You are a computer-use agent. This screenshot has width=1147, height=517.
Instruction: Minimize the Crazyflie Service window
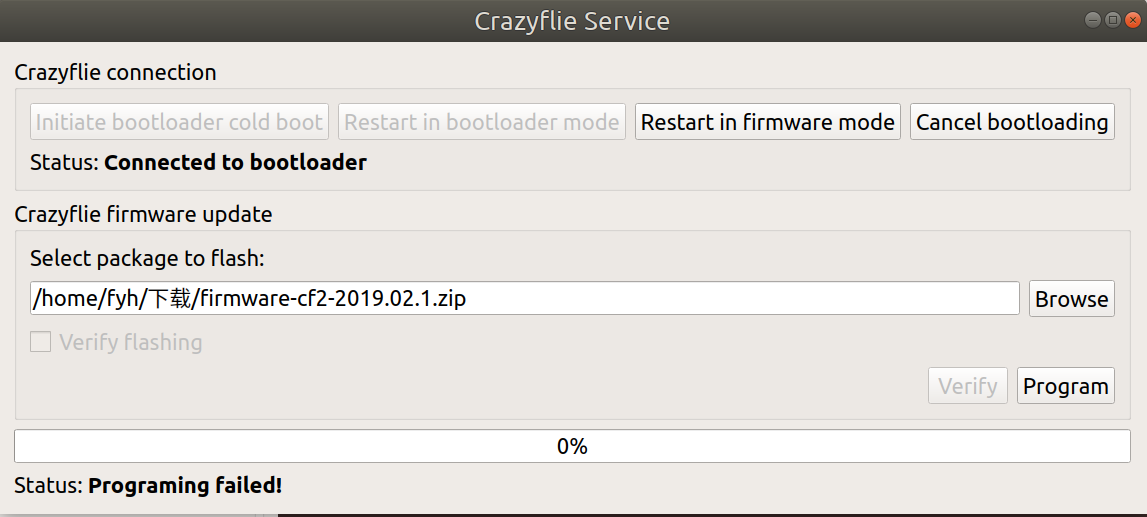point(1093,20)
